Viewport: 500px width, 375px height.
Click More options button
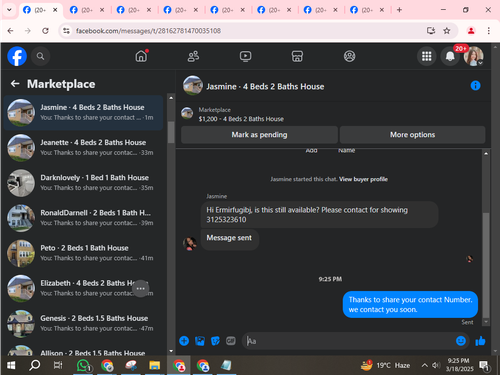point(412,135)
